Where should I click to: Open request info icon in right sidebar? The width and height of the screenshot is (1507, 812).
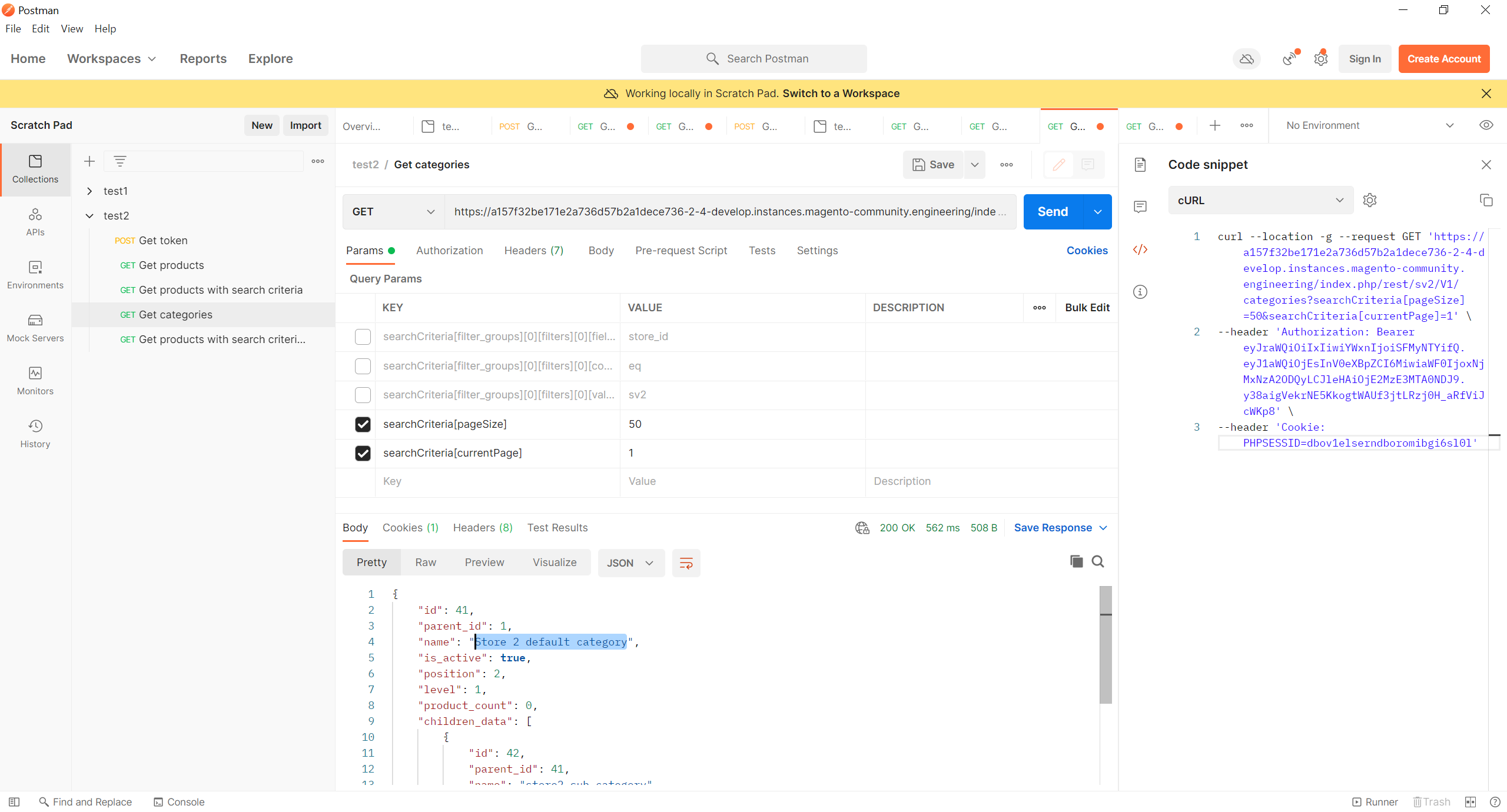1140,292
